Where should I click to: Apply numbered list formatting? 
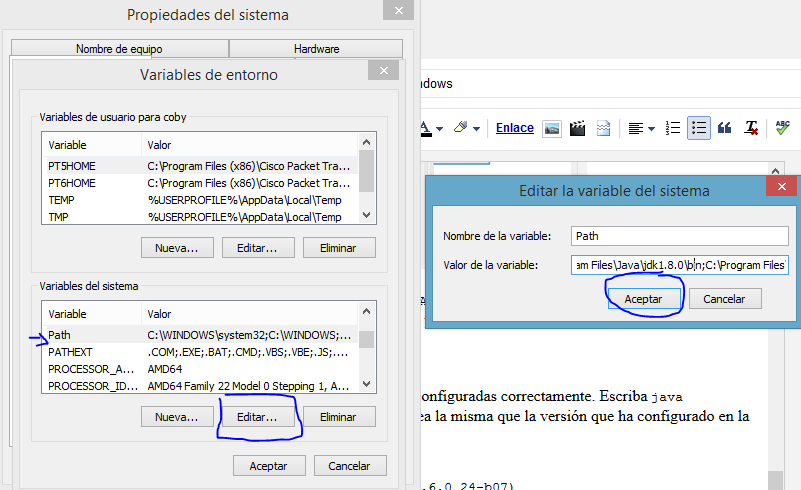point(673,128)
